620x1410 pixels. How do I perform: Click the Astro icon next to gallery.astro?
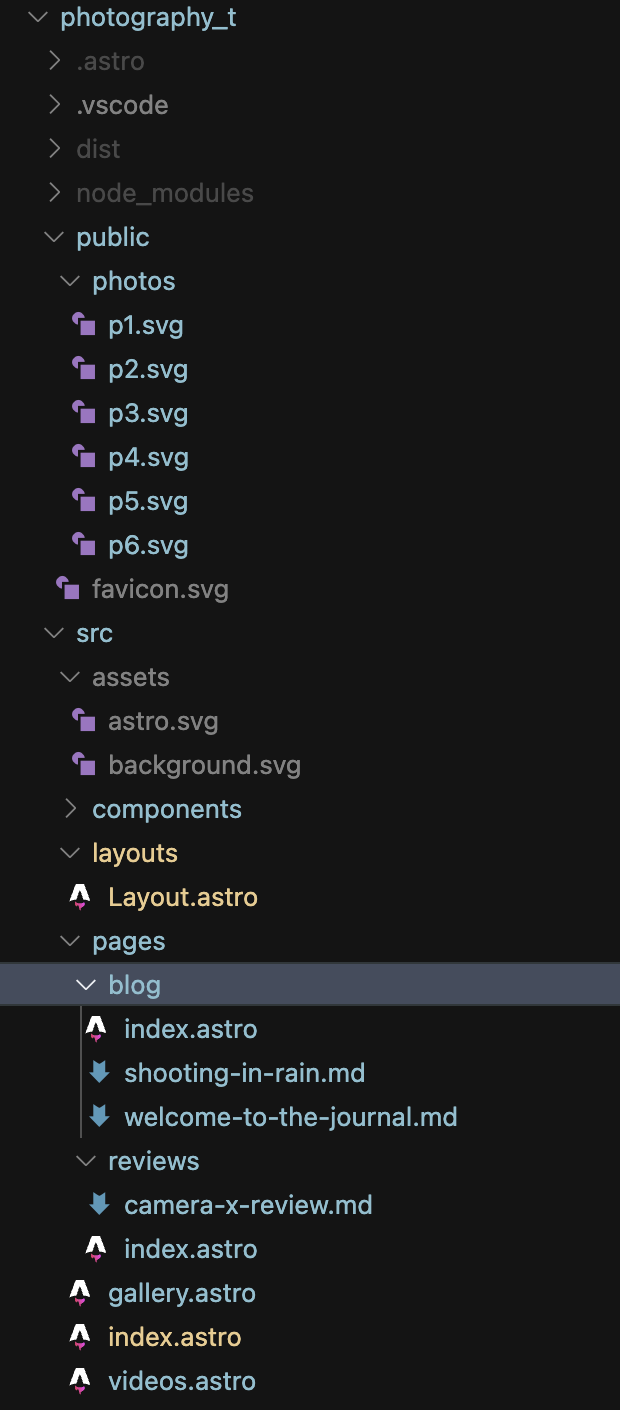pos(80,1293)
